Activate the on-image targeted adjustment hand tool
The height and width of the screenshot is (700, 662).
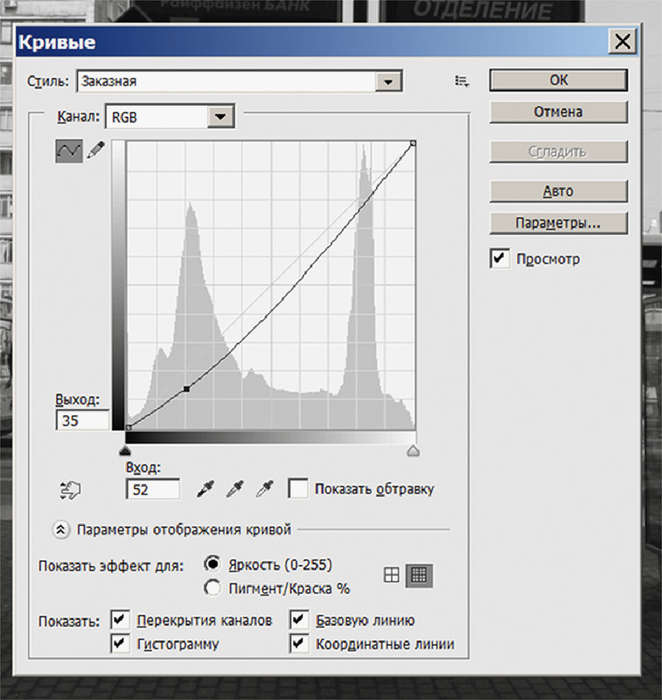[70, 489]
